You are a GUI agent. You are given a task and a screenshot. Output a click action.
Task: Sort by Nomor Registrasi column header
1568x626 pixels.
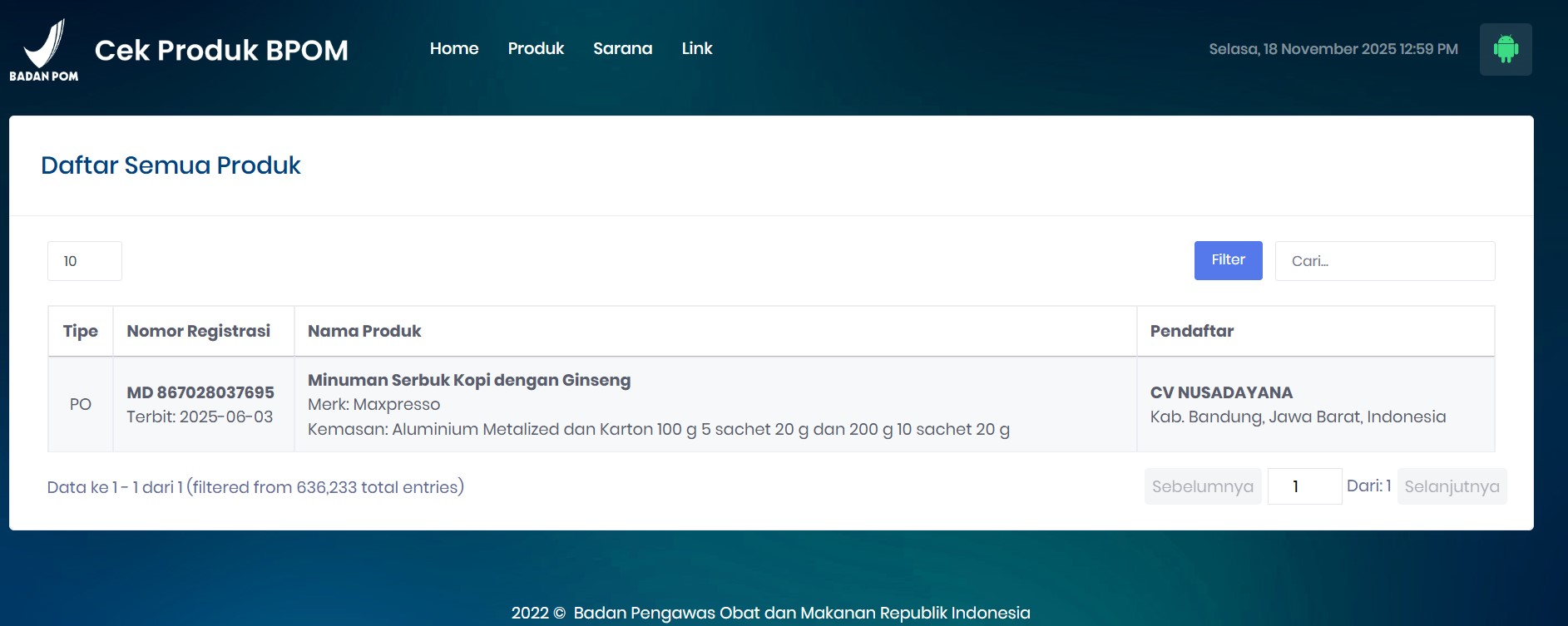pyautogui.click(x=199, y=331)
